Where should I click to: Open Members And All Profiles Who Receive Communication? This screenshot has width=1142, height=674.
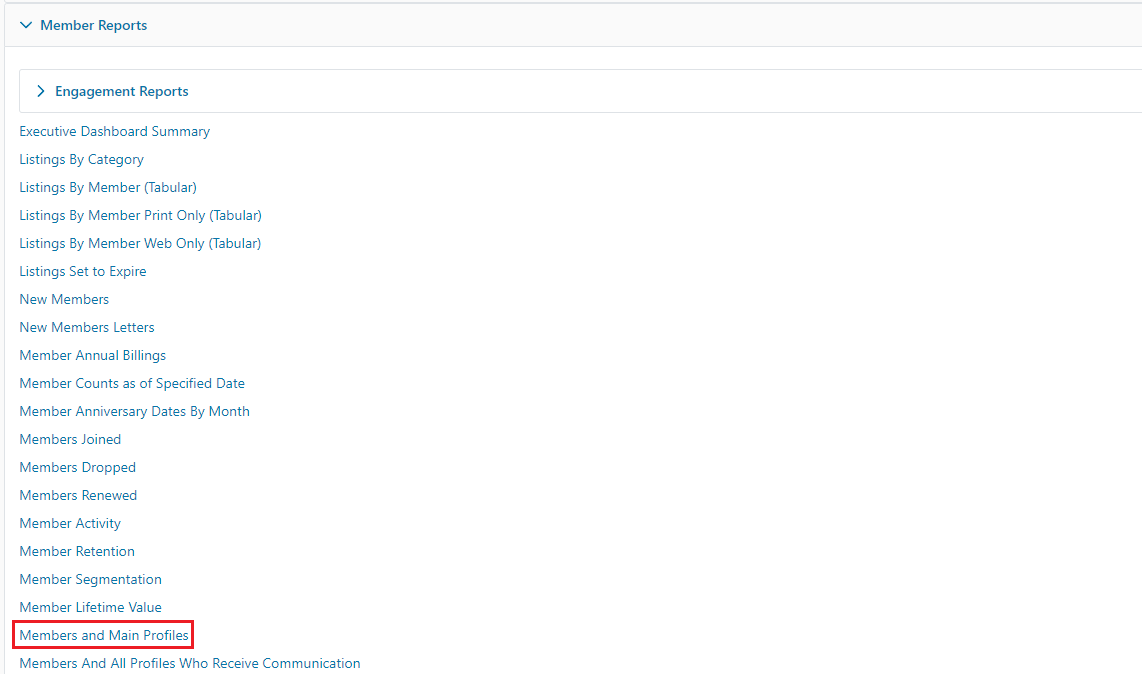(x=189, y=663)
